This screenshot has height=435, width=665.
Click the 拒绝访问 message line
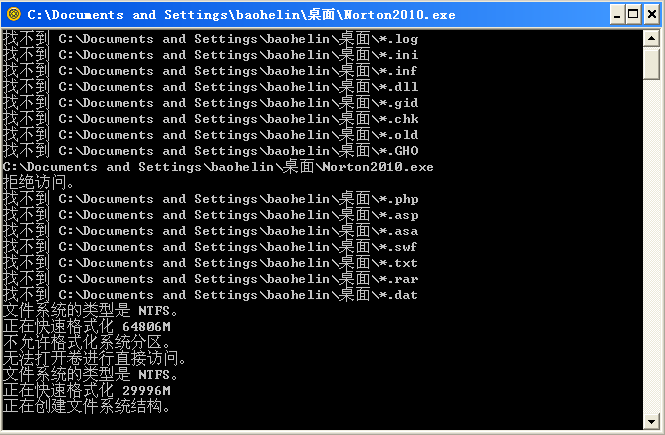pyautogui.click(x=40, y=183)
